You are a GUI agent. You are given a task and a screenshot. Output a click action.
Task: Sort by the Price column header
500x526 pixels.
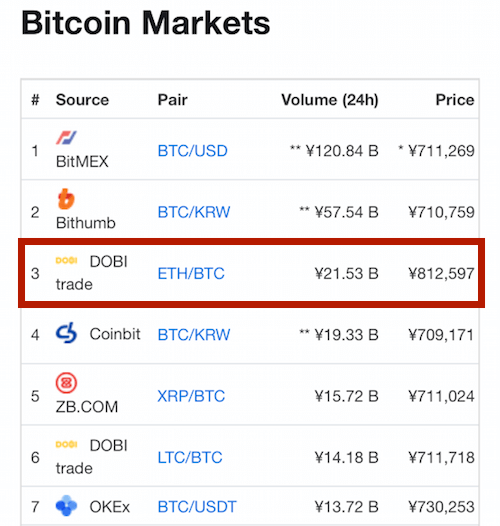pos(455,100)
